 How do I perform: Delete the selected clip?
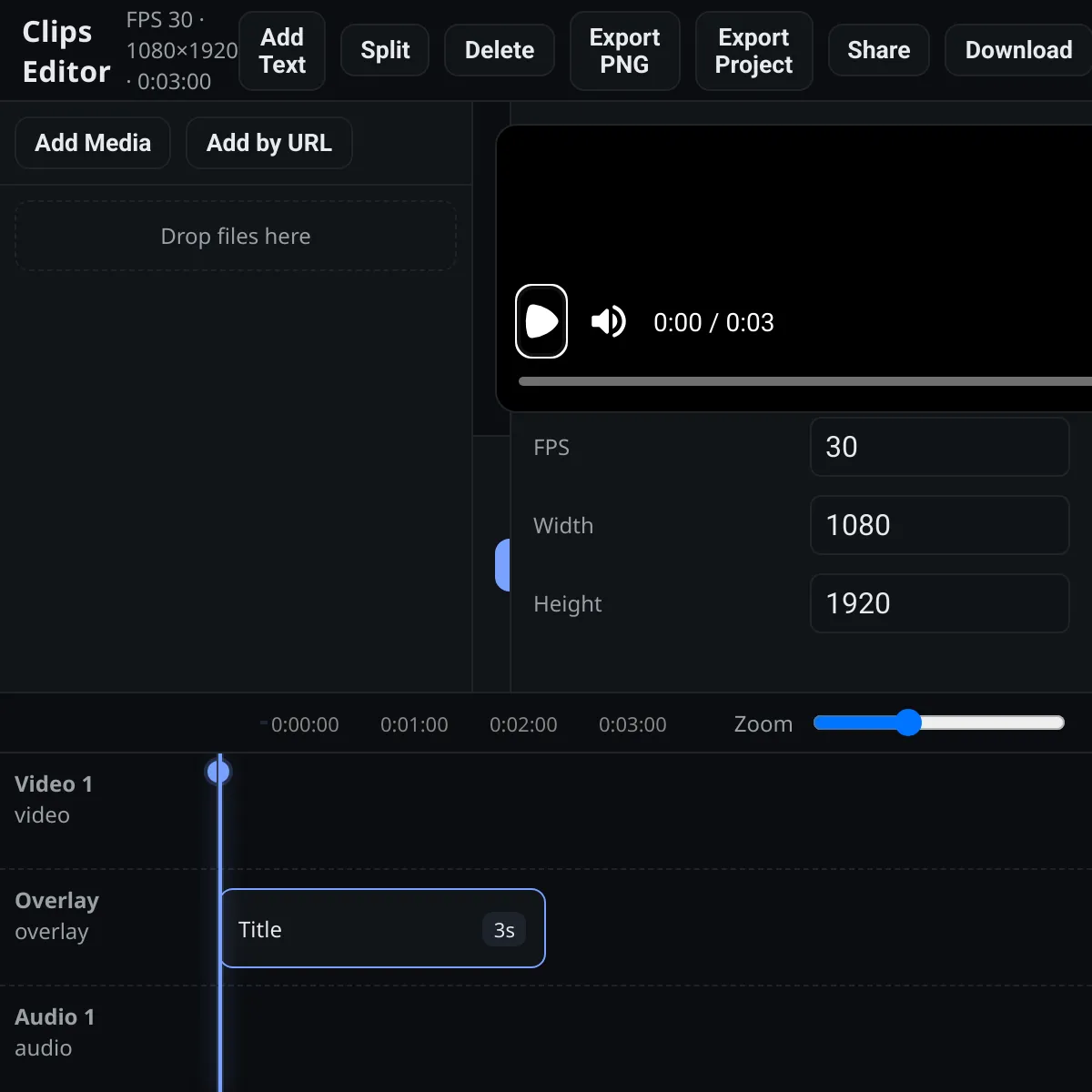pyautogui.click(x=500, y=50)
